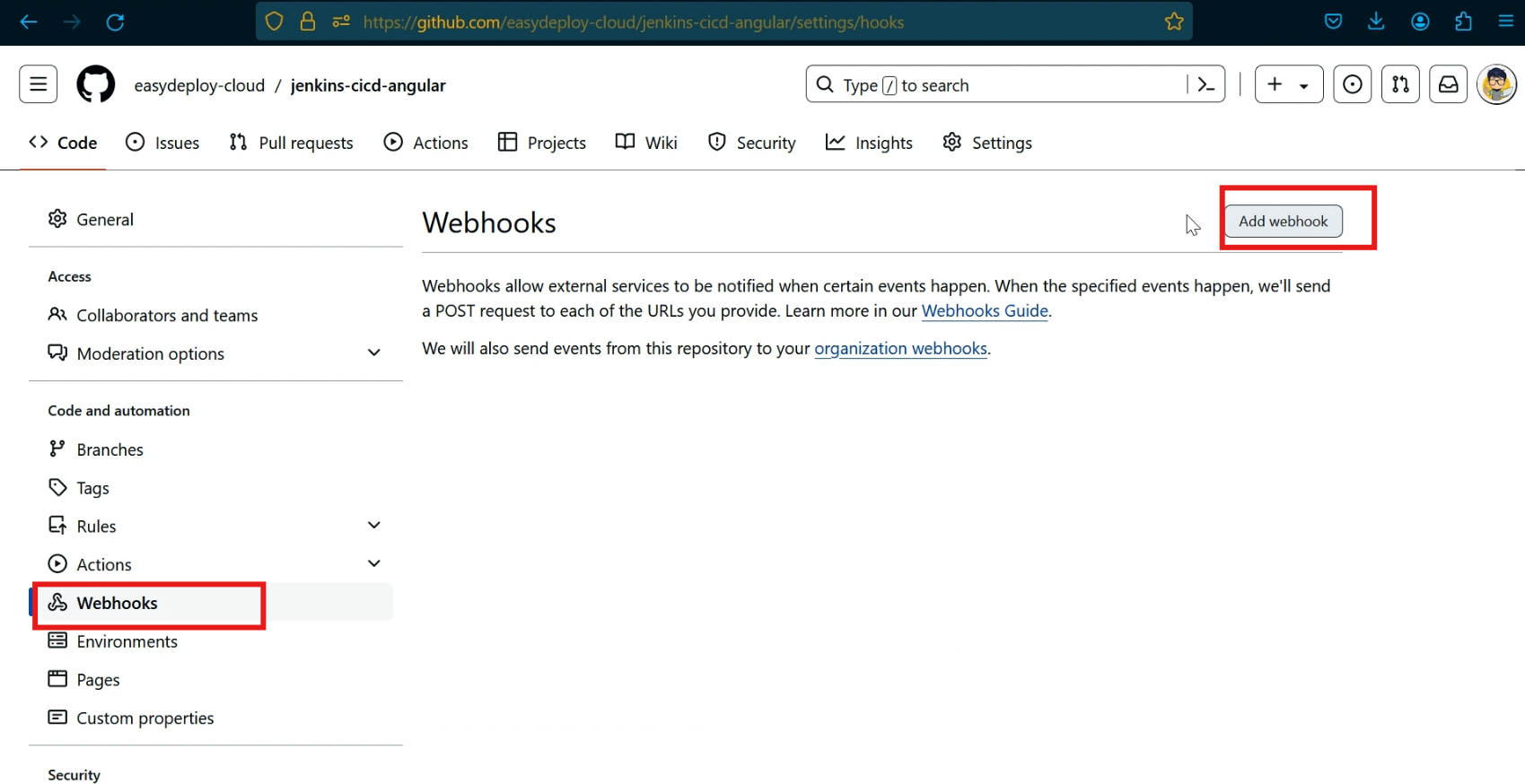This screenshot has height=784, width=1525.
Task: Expand the Moderation options chevron
Action: tap(374, 353)
